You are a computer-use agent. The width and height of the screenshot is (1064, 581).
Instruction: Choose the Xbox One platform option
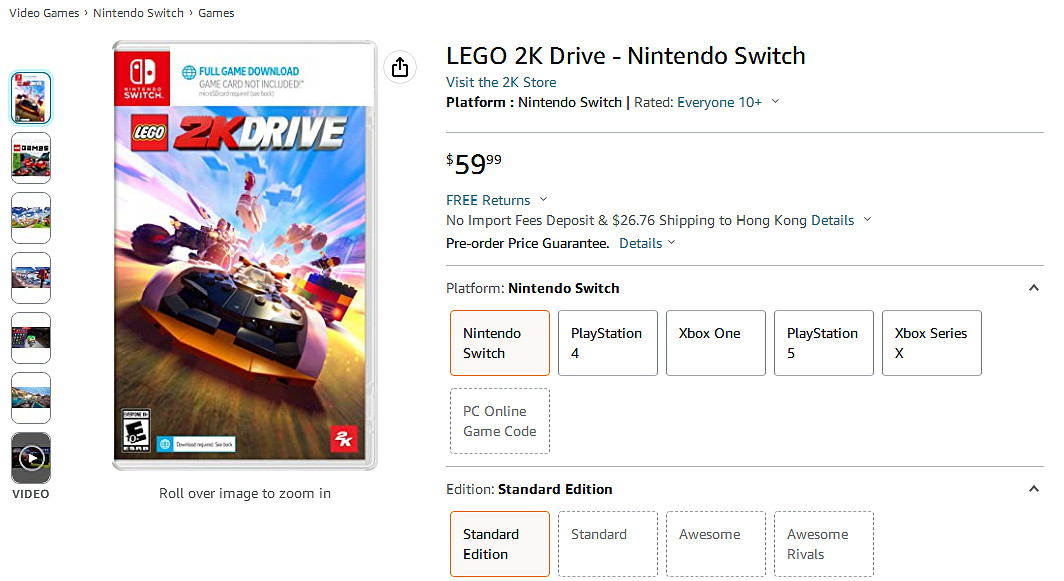(715, 343)
